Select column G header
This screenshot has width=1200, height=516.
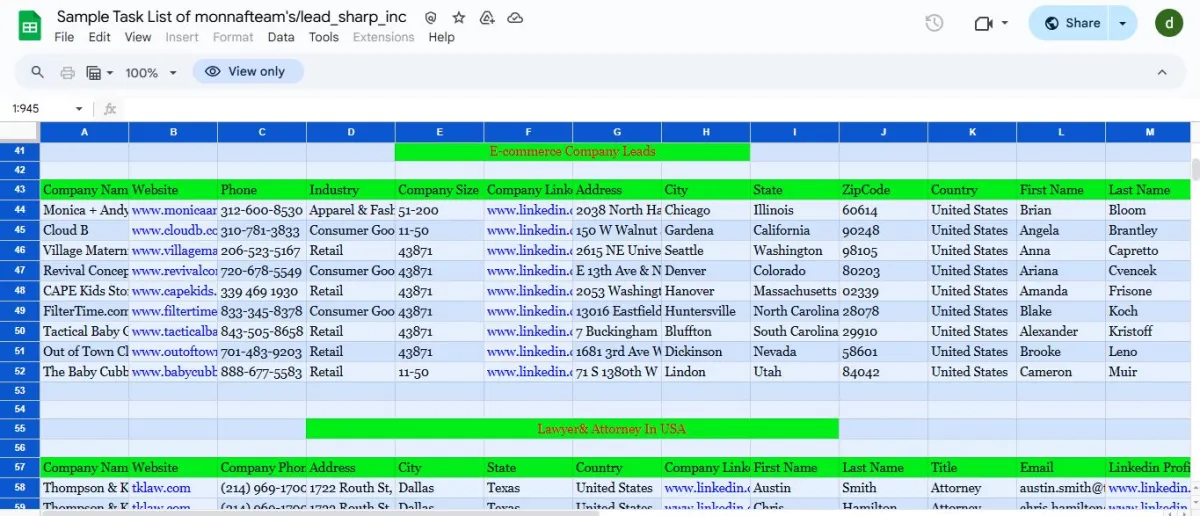click(x=617, y=132)
